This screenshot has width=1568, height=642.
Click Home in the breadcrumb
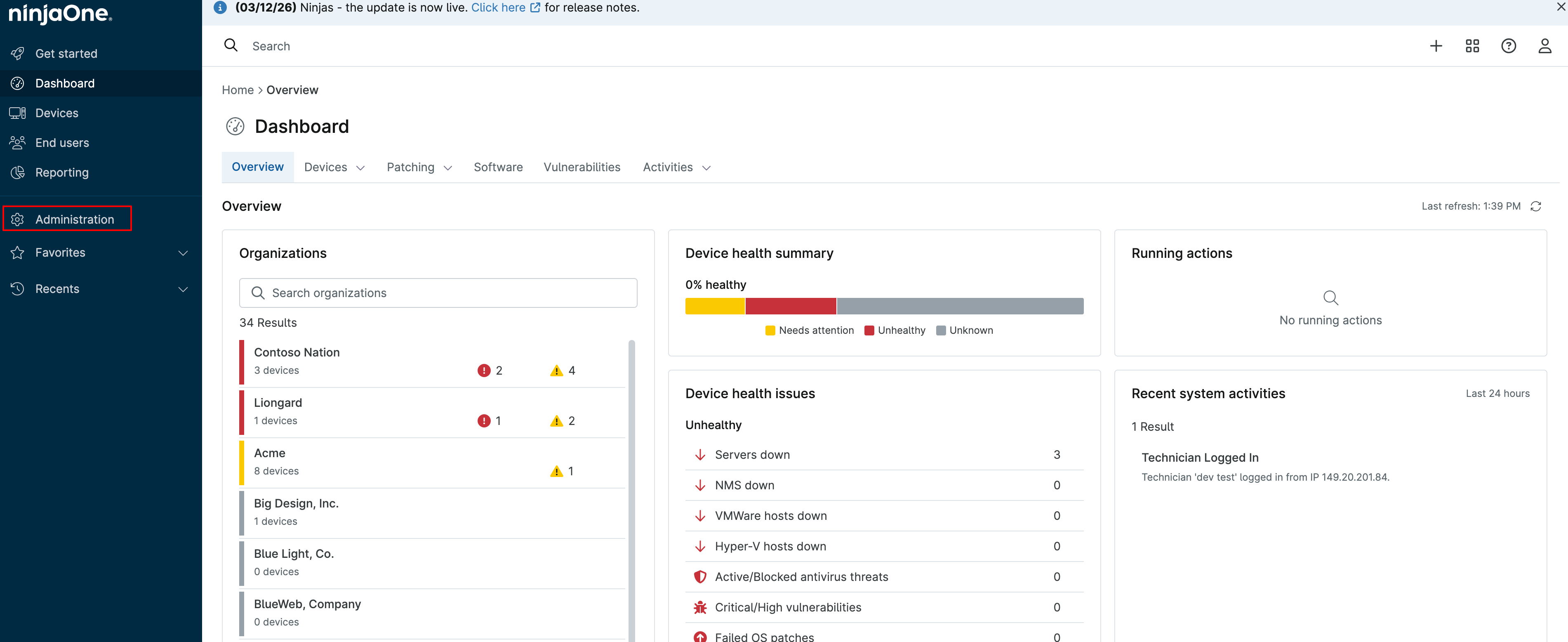pyautogui.click(x=238, y=90)
